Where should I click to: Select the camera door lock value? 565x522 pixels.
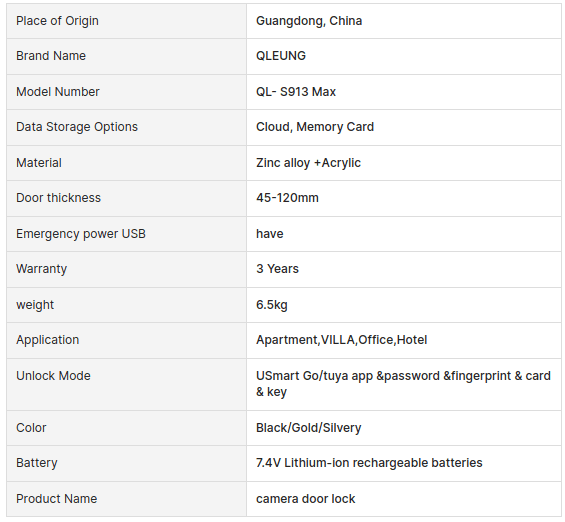click(306, 499)
